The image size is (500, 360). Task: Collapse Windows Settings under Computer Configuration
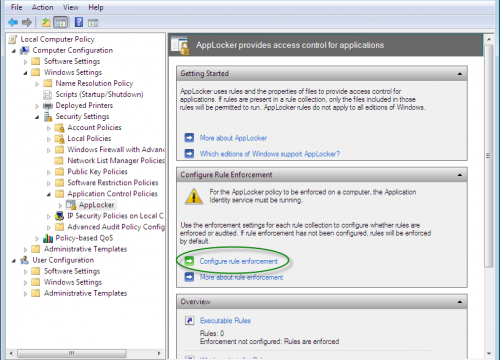[25, 73]
